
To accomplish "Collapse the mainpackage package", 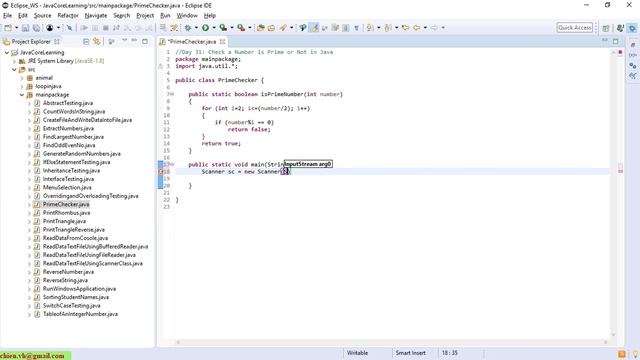I will point(22,95).
